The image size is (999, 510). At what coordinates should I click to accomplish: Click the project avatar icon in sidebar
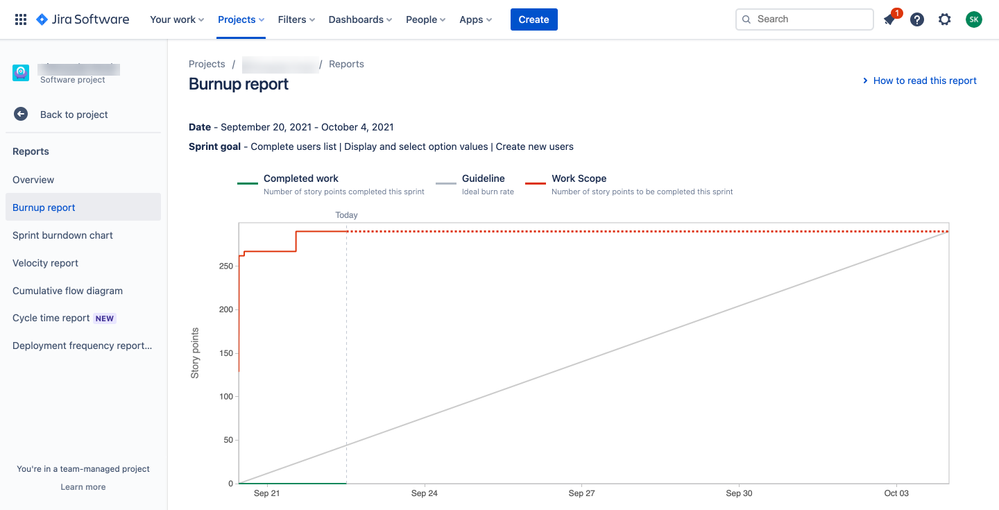click(21, 73)
